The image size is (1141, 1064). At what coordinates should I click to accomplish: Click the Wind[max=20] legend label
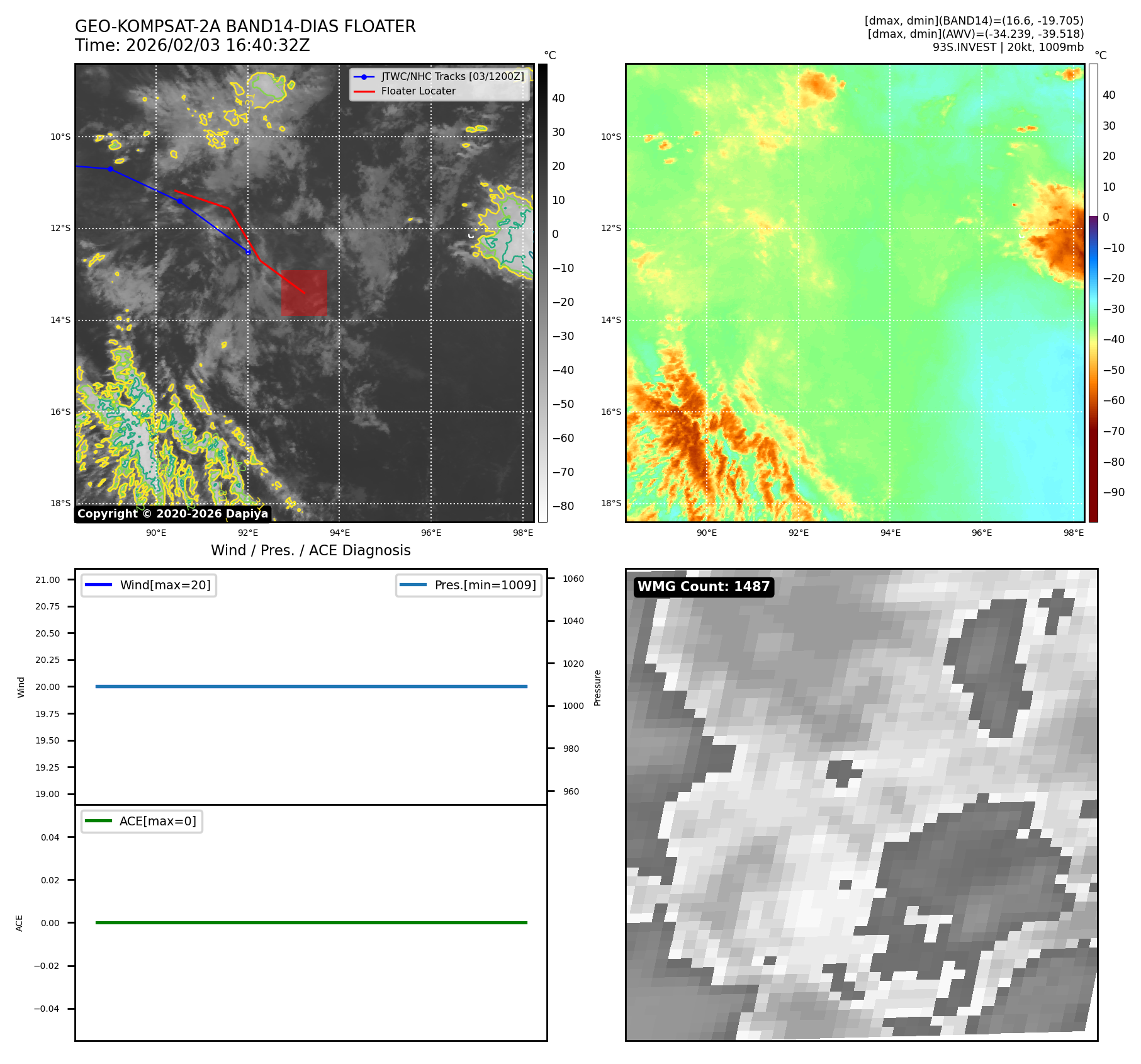[x=165, y=585]
